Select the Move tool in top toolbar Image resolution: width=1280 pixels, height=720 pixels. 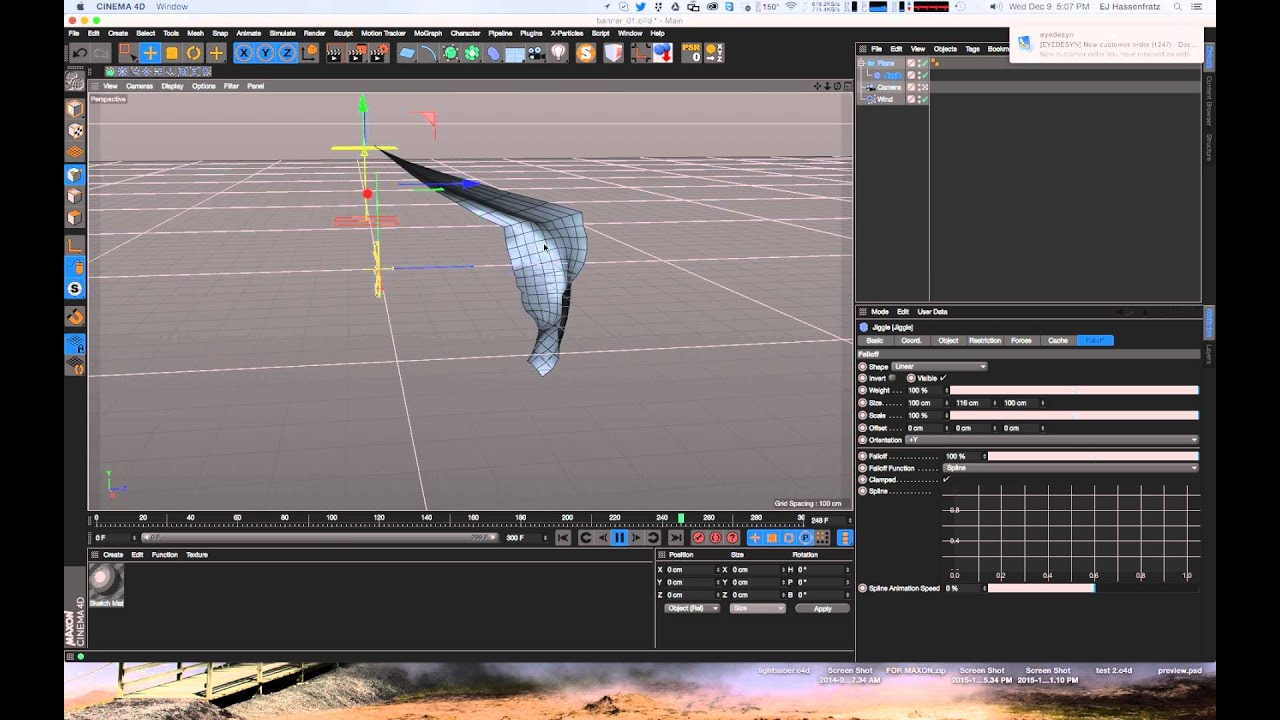pyautogui.click(x=150, y=53)
